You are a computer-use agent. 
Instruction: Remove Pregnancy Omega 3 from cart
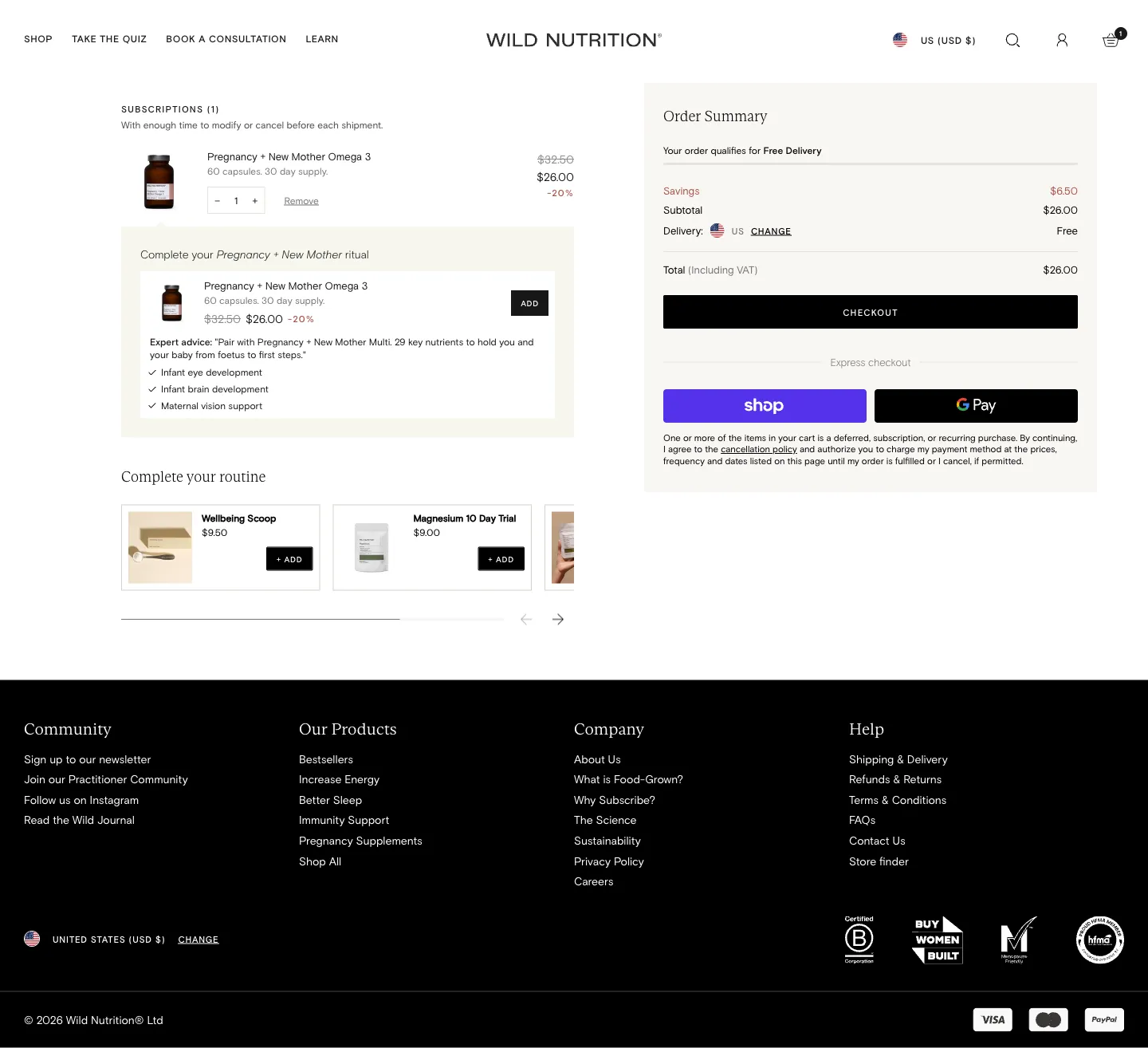[301, 201]
